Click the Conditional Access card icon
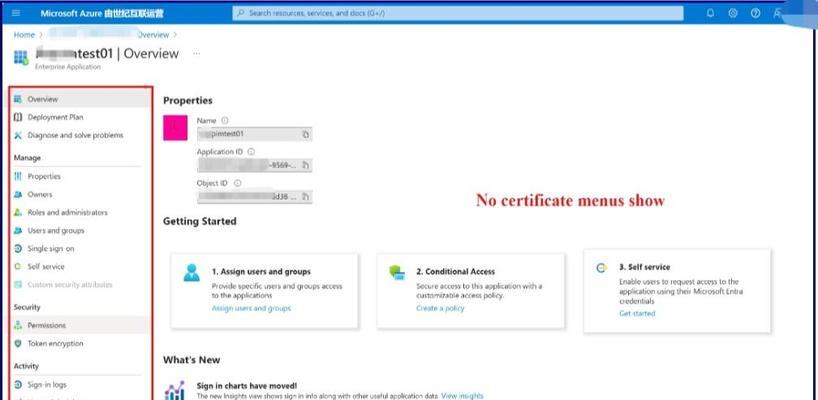Image resolution: width=818 pixels, height=400 pixels. tap(397, 272)
